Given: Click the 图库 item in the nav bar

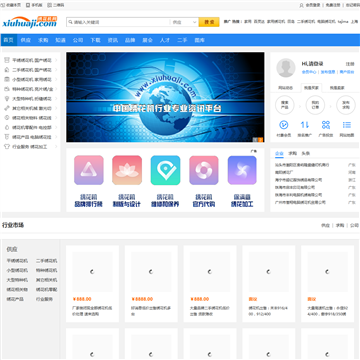Looking at the screenshot, I should tap(199, 40).
